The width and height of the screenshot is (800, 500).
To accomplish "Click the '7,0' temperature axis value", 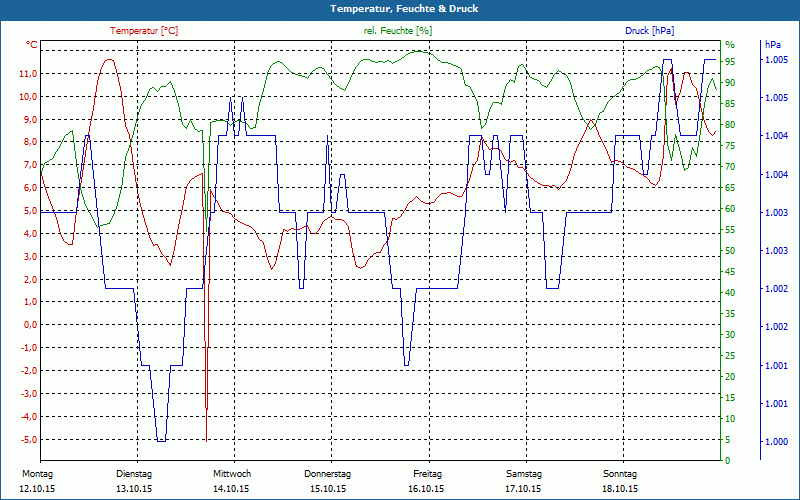I will 30,165.
